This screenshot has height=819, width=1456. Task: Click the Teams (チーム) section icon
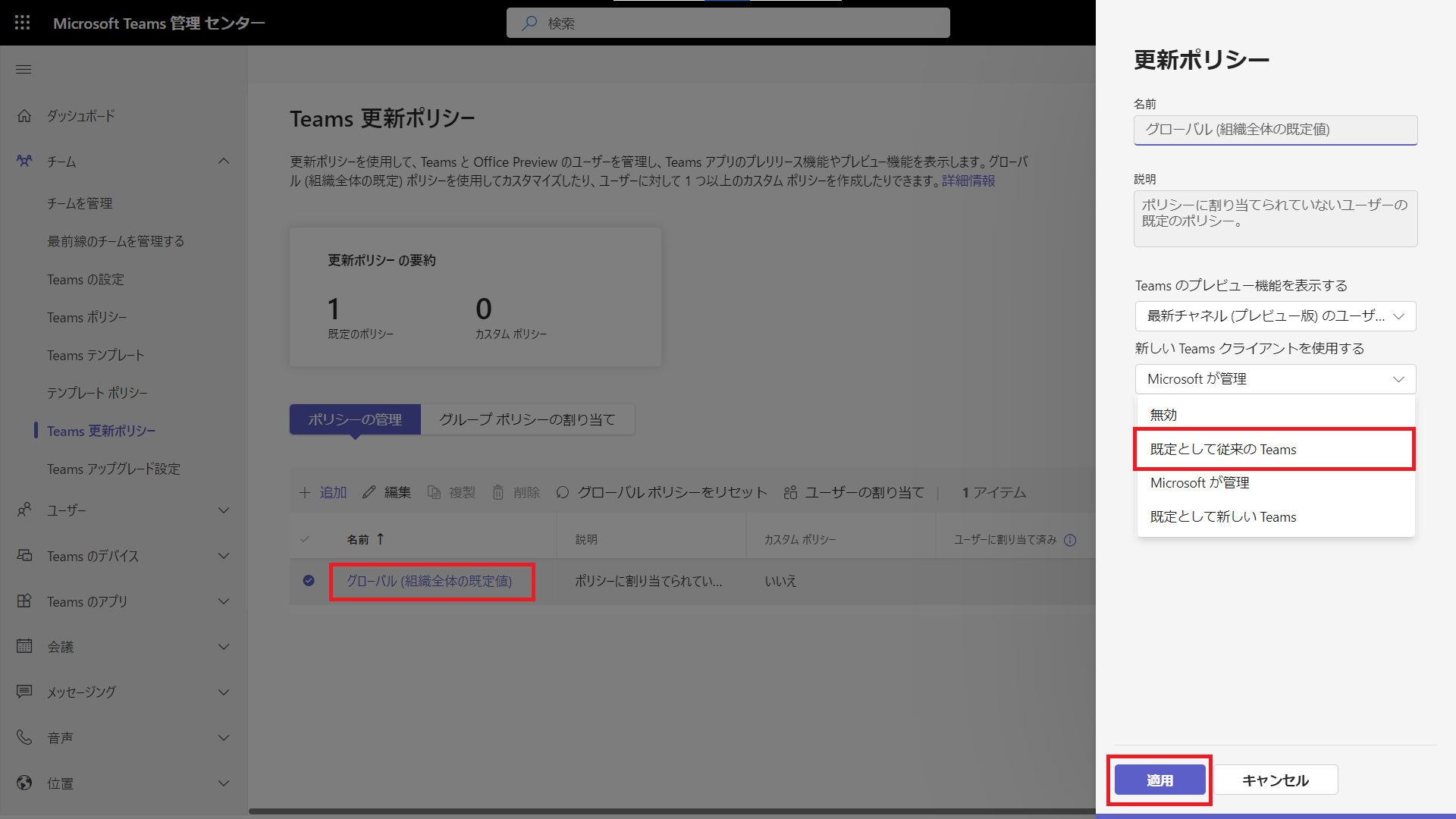pos(24,162)
